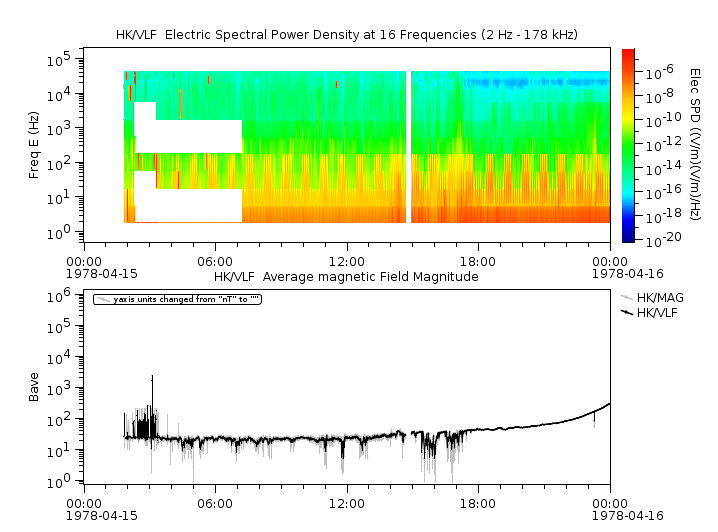Click the white vertical data gap near 15:00
This screenshot has width=718, height=532.
pos(409,147)
